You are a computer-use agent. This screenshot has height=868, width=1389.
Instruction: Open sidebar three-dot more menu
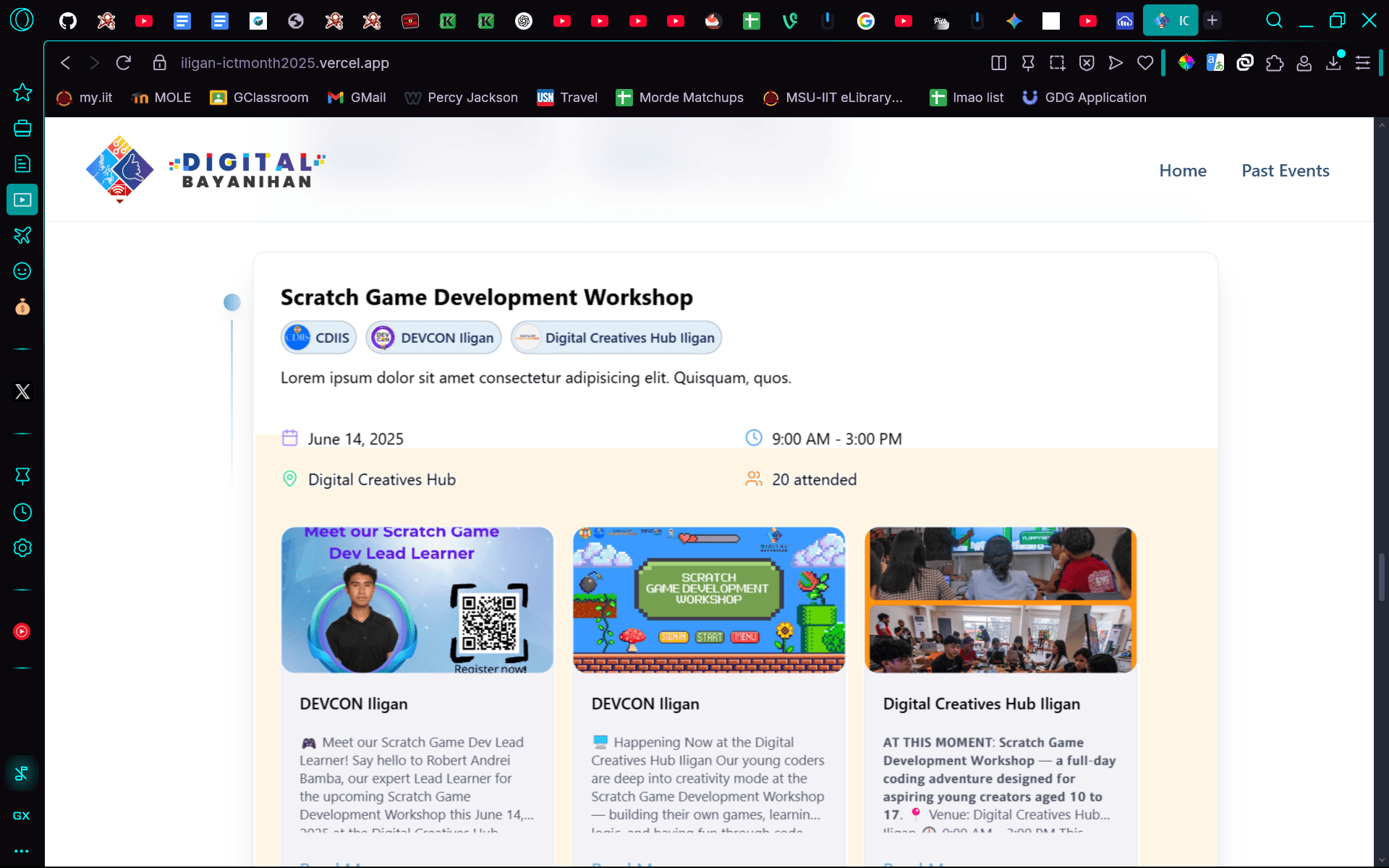tap(22, 851)
